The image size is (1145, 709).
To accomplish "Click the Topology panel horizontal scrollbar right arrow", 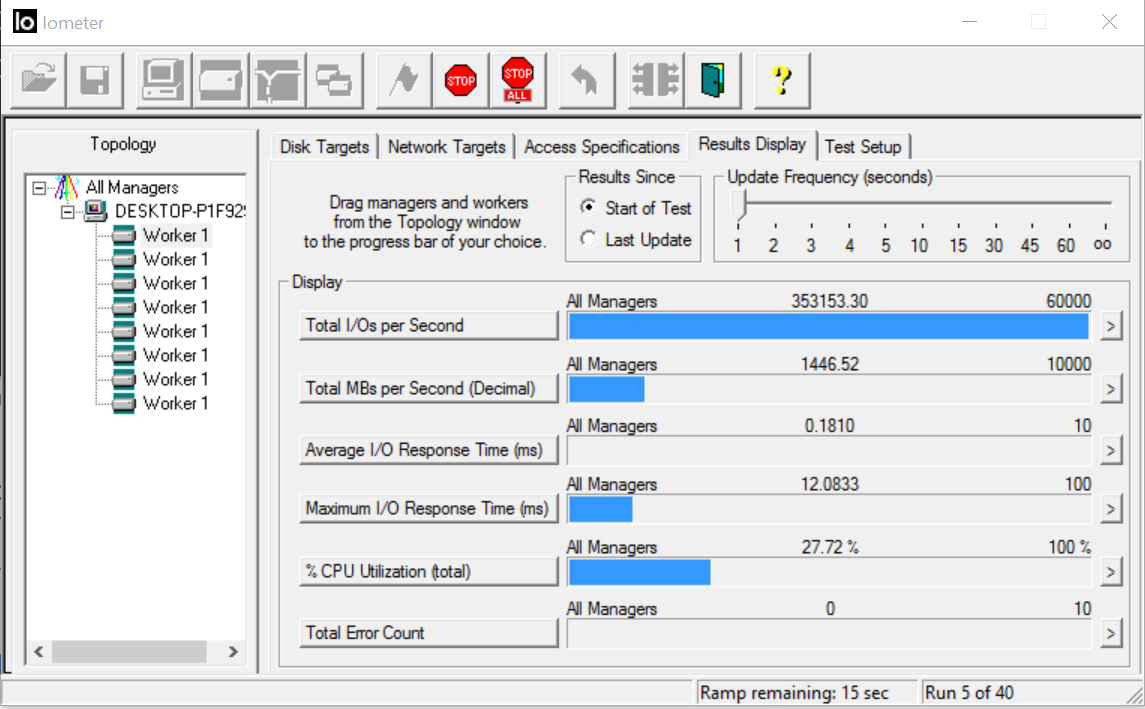I will [232, 652].
